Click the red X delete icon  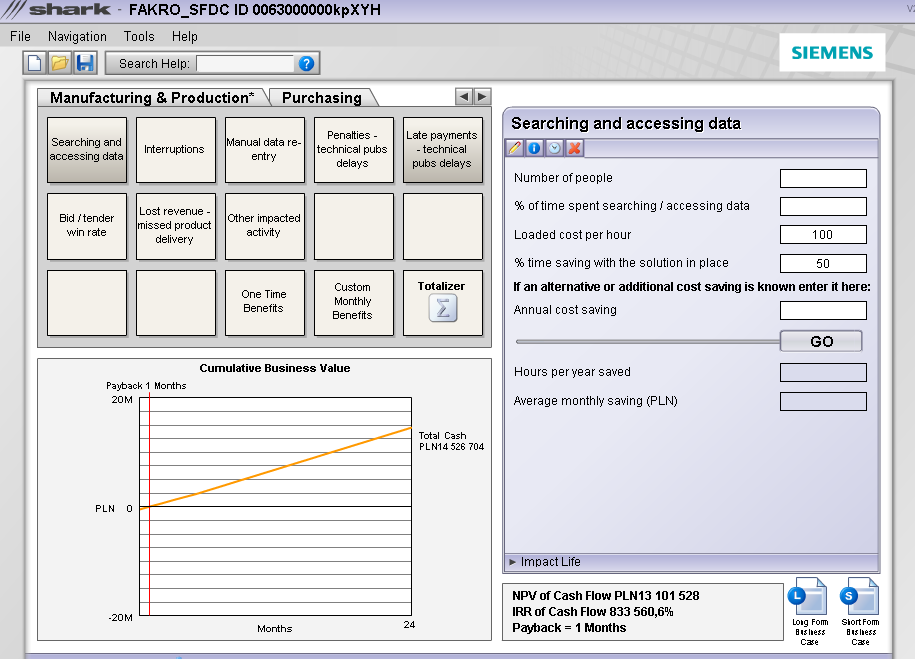575,148
